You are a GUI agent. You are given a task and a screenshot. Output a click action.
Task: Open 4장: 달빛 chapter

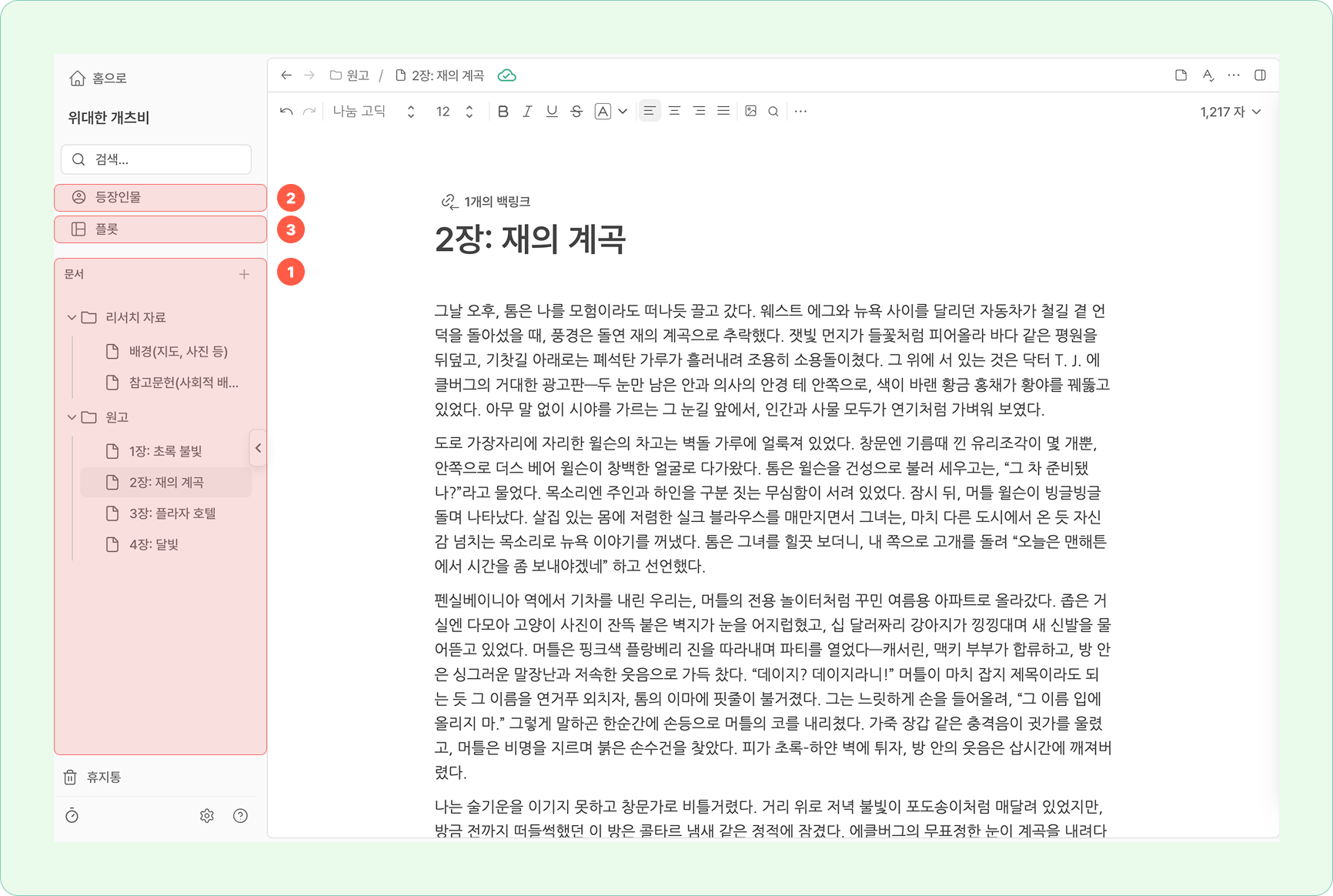(x=166, y=545)
